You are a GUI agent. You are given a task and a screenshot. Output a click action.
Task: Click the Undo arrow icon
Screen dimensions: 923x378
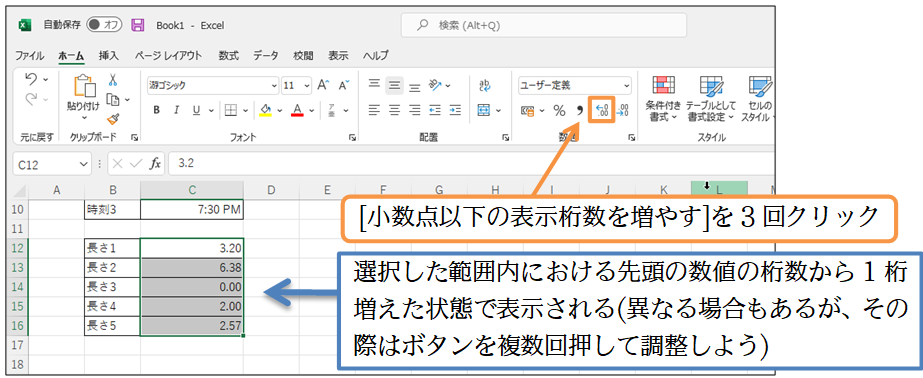[x=31, y=79]
